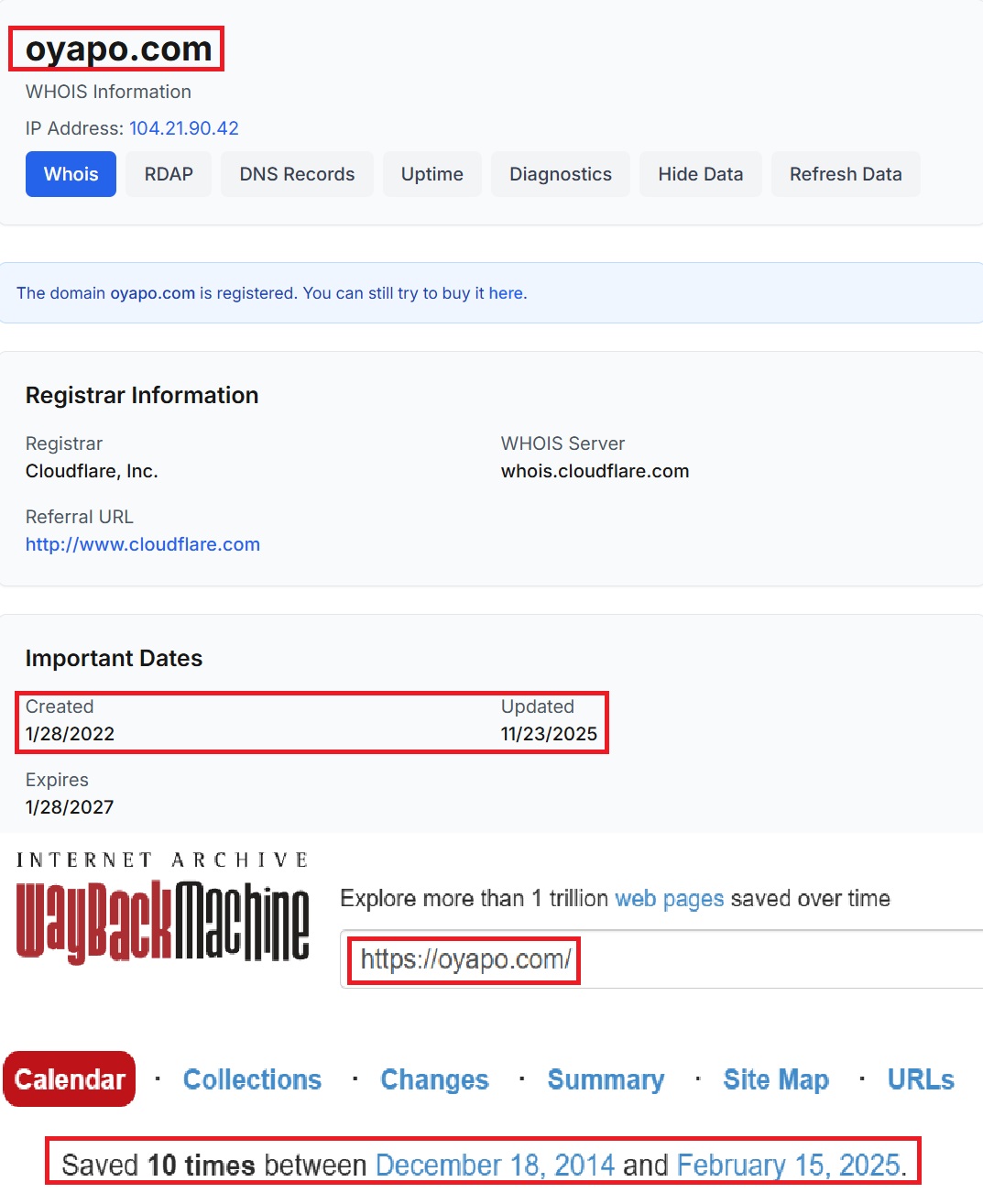Open the IP address 104.21.90.42 link
The height and width of the screenshot is (1204, 983).
click(x=183, y=128)
